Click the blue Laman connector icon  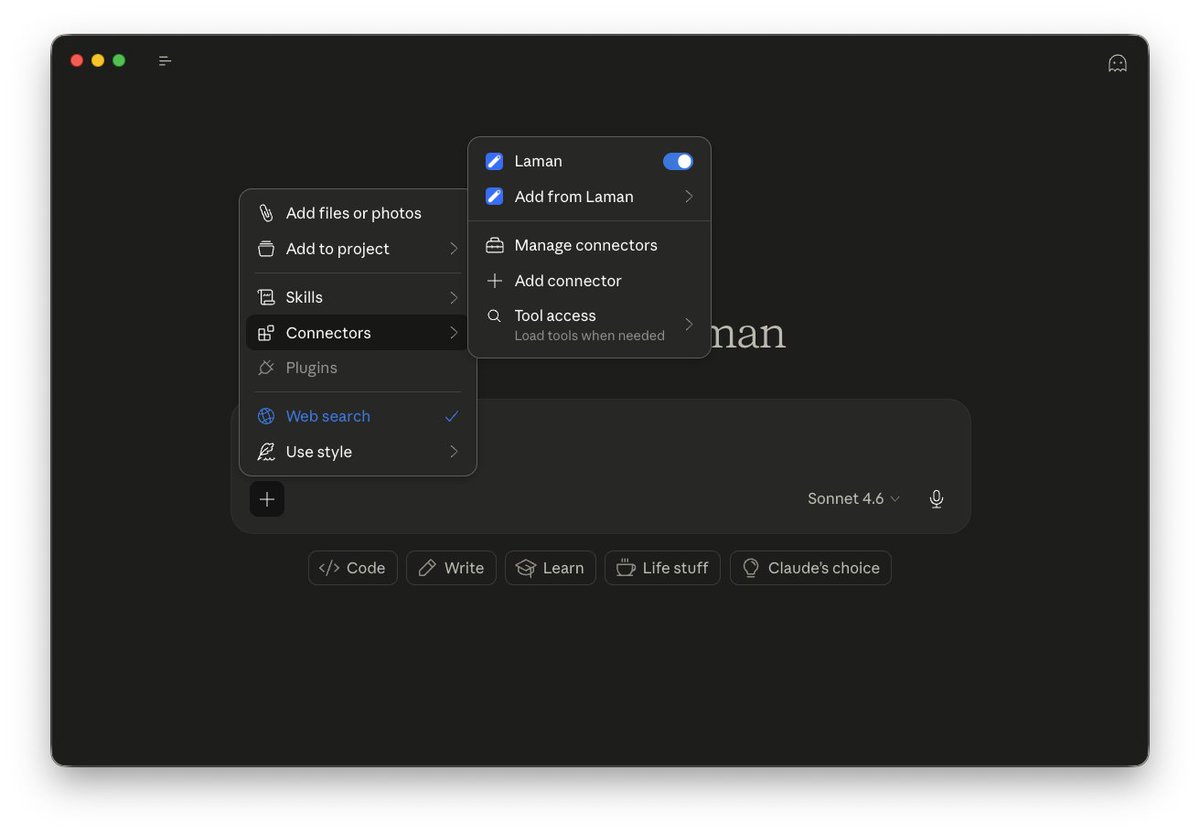click(494, 161)
